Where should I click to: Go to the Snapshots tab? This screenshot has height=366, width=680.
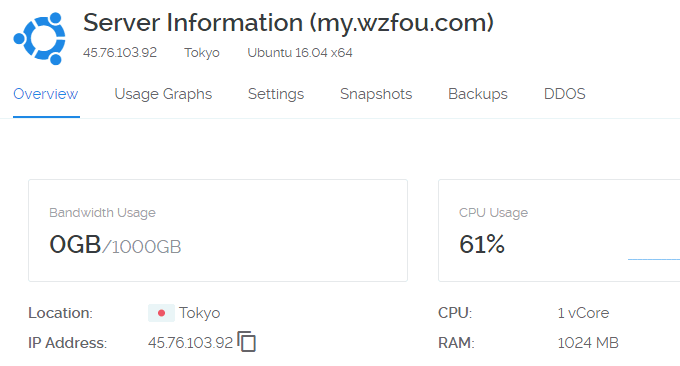[x=376, y=94]
